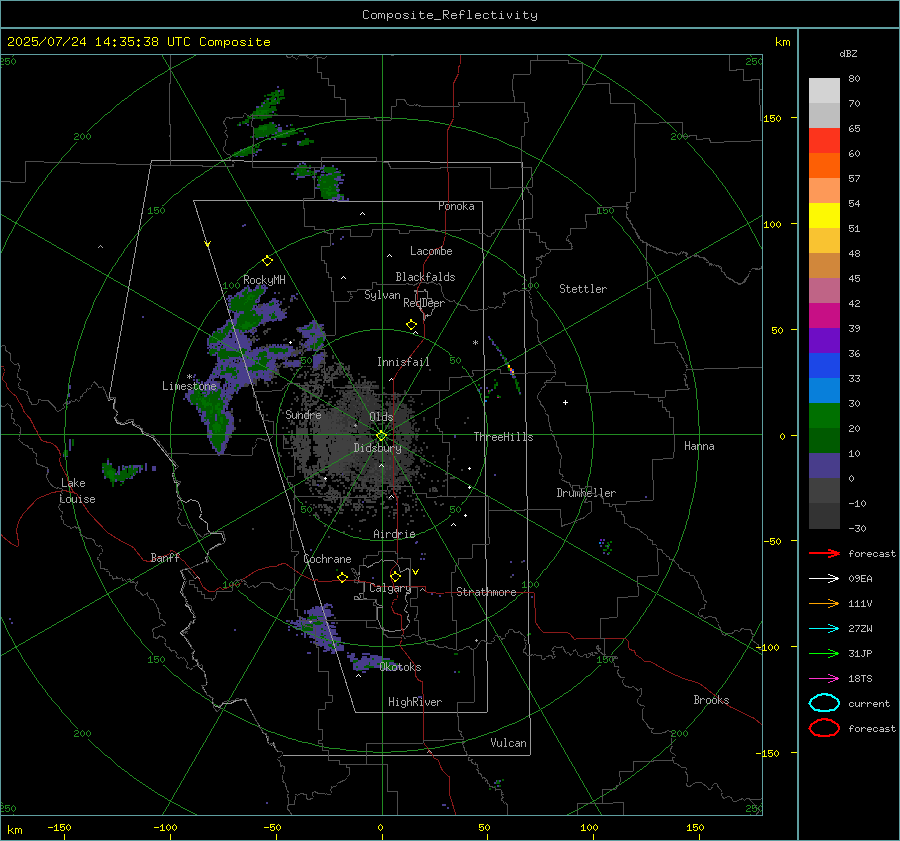Click the Limestone map label
The width and height of the screenshot is (900, 841).
tap(189, 386)
